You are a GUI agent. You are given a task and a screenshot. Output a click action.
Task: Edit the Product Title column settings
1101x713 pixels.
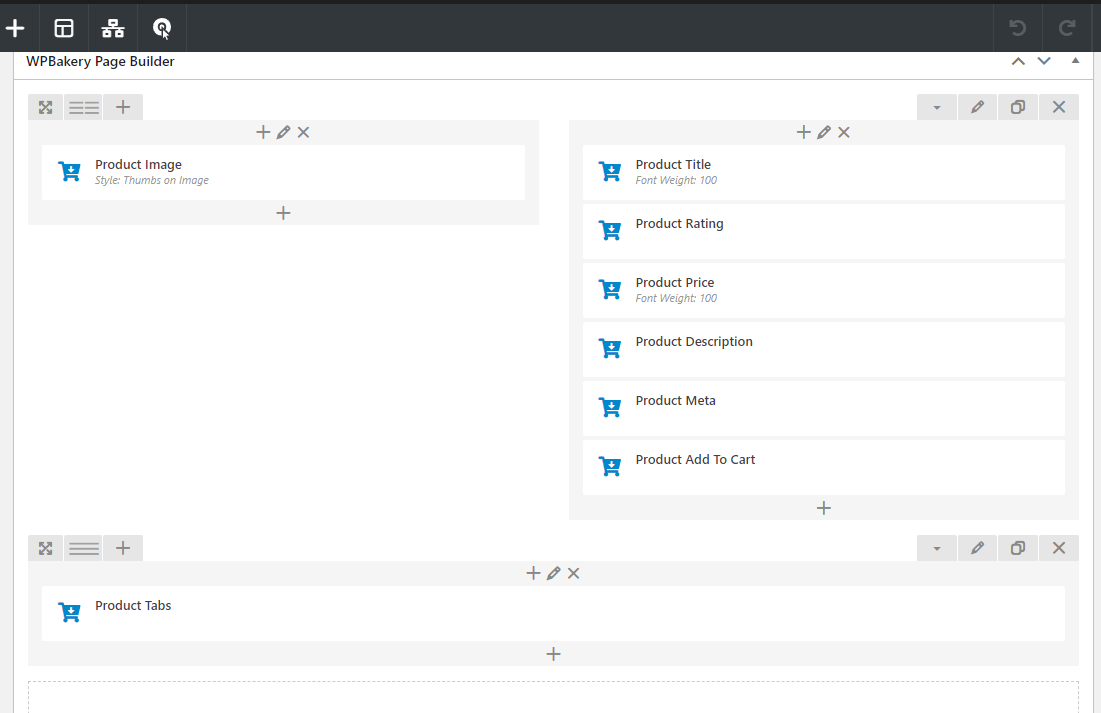pyautogui.click(x=824, y=132)
